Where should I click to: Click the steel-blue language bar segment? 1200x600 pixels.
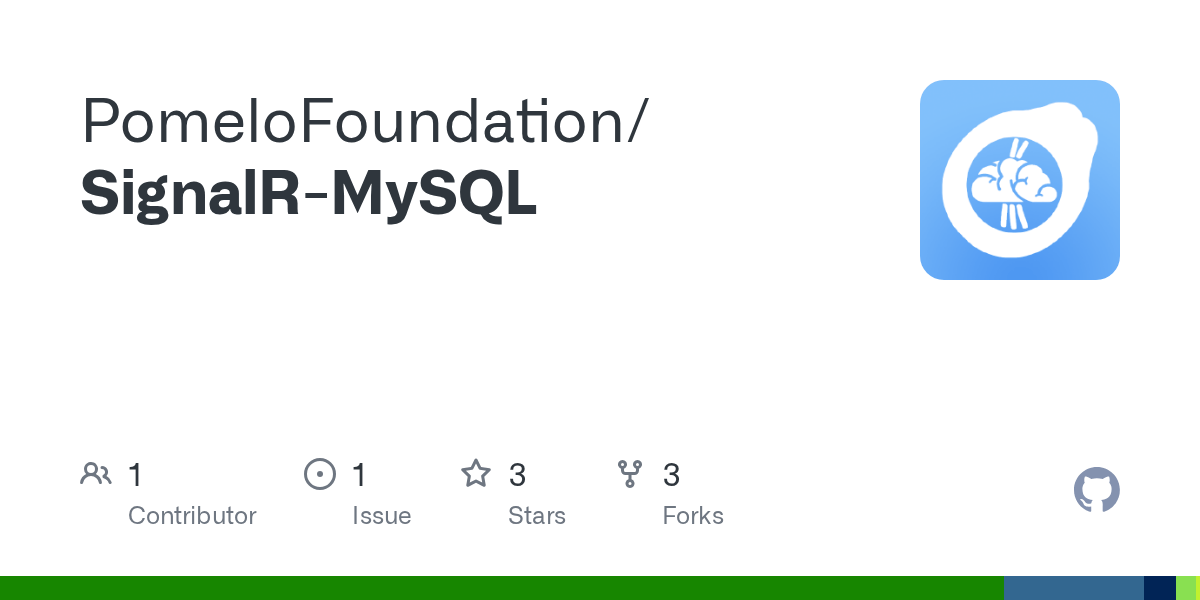(1074, 588)
